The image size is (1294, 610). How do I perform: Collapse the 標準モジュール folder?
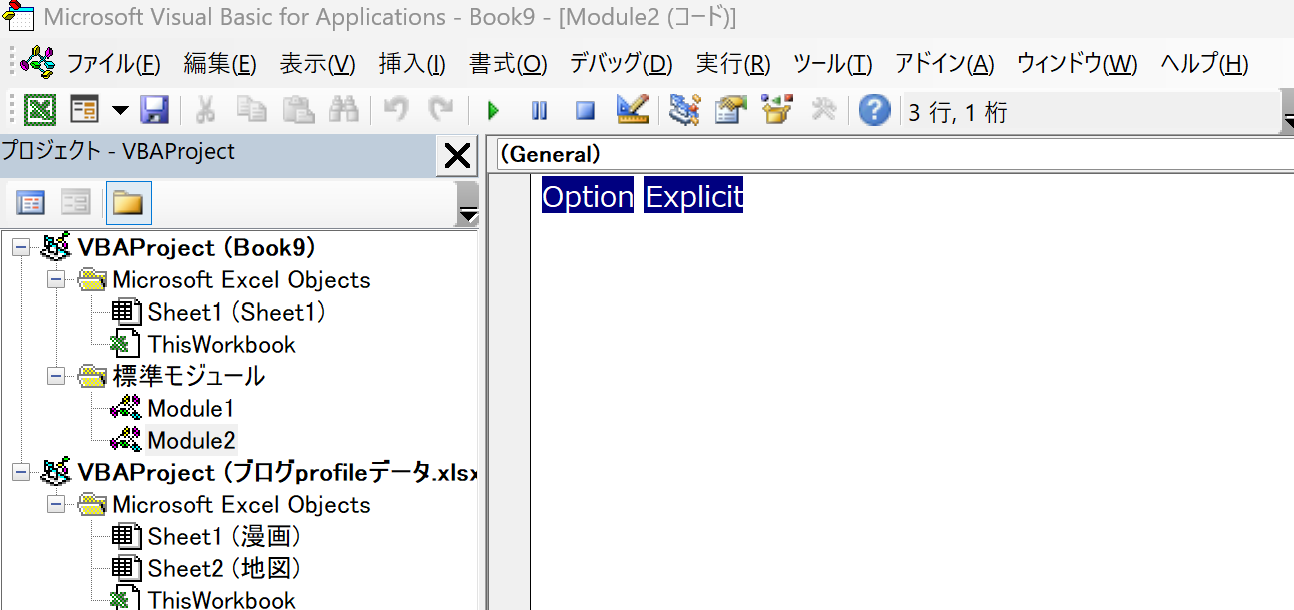pos(56,377)
